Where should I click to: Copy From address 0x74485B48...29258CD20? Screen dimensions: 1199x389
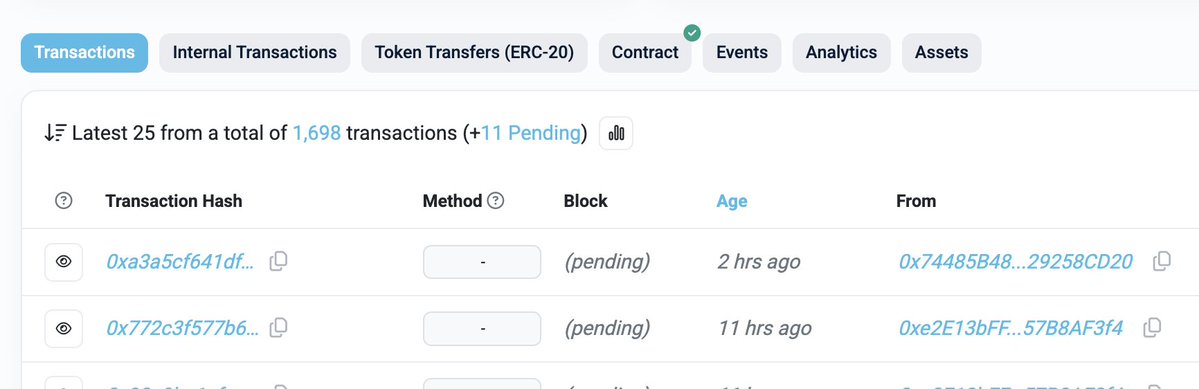[1162, 261]
